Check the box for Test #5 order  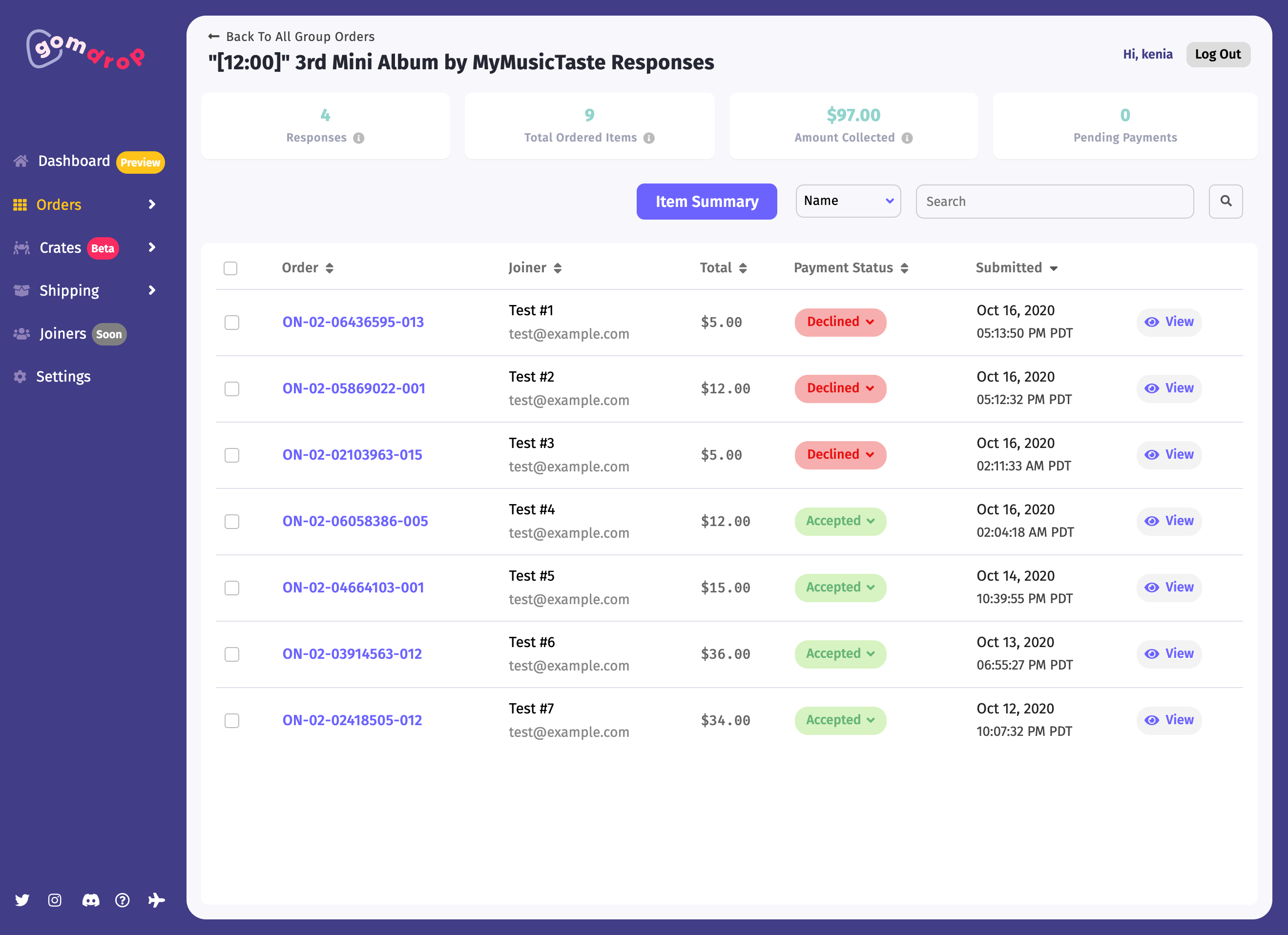[x=232, y=588]
